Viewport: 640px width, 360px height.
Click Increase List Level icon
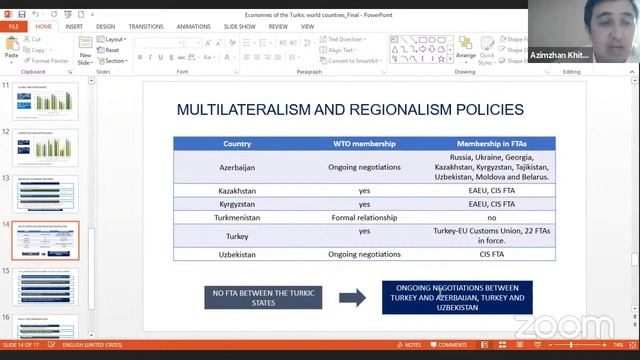(293, 43)
